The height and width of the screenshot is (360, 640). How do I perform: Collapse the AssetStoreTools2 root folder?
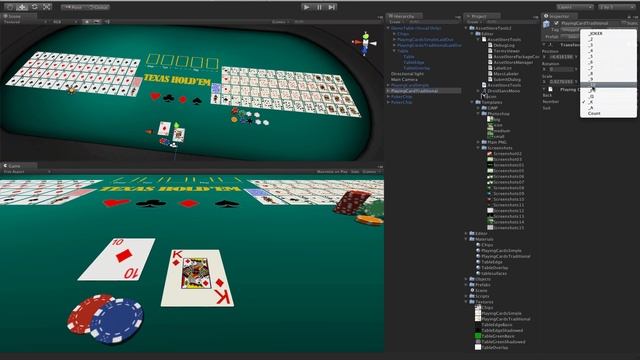click(467, 28)
